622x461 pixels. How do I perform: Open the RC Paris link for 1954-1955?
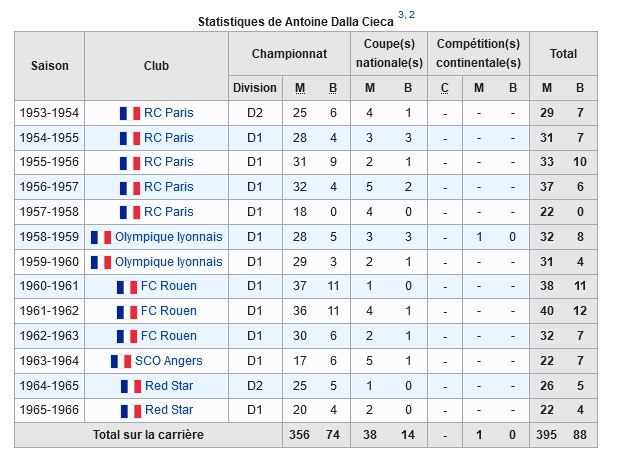[x=169, y=138]
